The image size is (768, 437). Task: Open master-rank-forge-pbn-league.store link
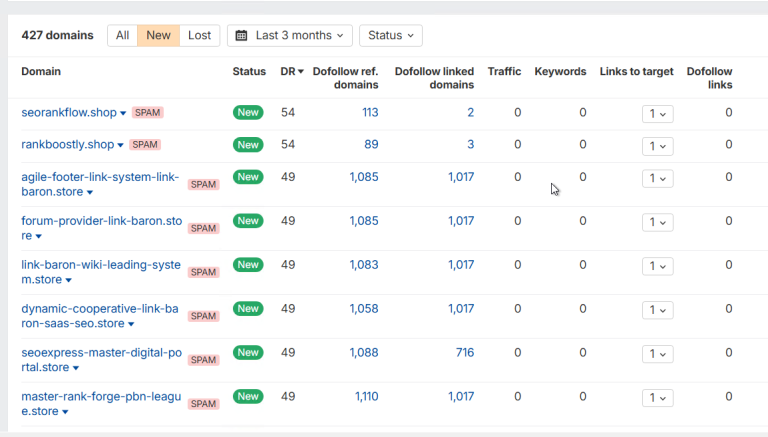(101, 404)
